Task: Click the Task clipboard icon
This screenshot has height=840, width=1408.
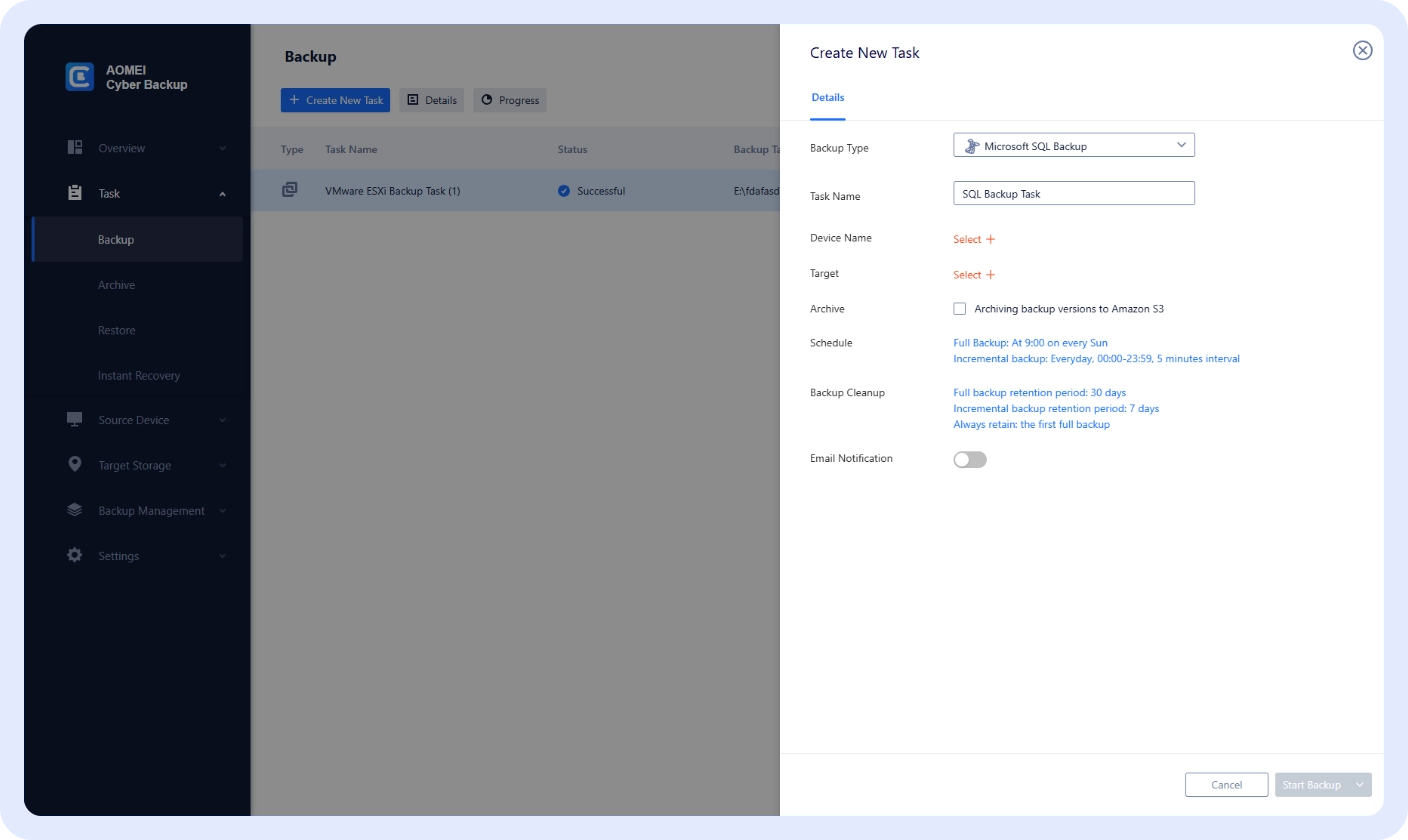Action: click(x=75, y=193)
